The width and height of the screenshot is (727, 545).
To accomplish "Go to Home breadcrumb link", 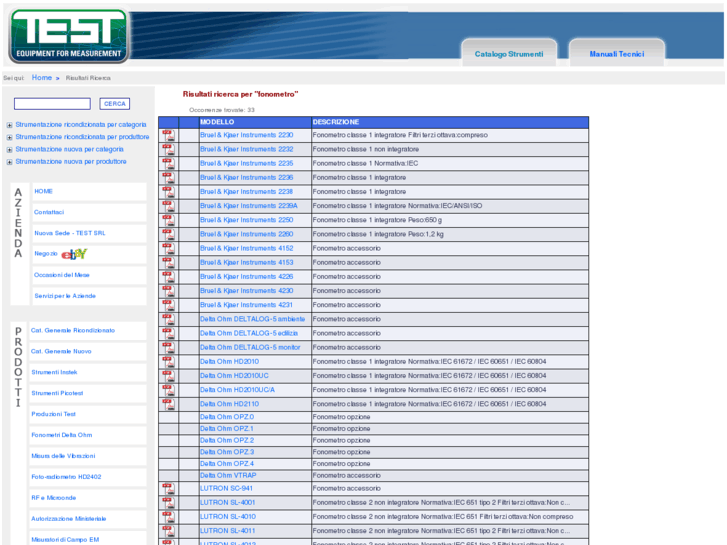I will click(42, 77).
